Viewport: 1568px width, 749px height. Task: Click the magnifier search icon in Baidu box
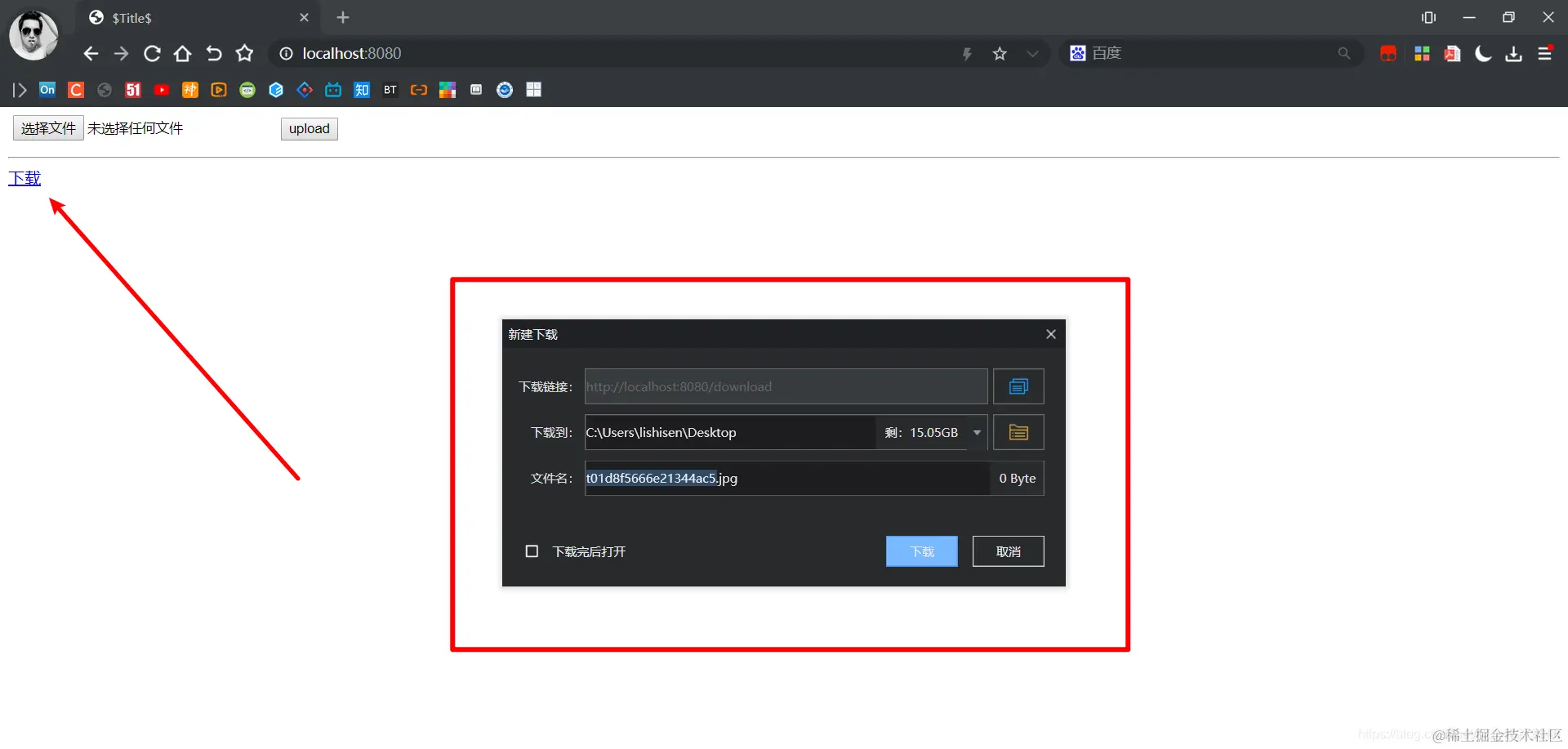pyautogui.click(x=1343, y=54)
